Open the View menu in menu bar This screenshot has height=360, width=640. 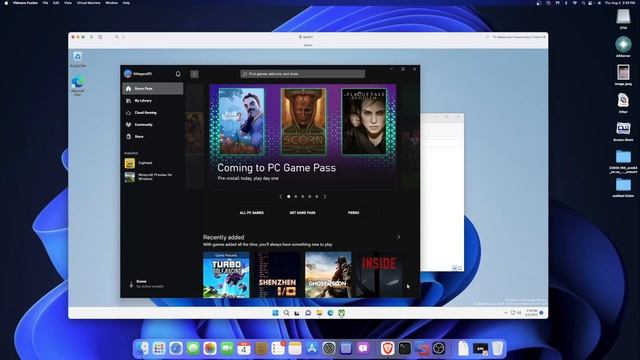[68, 3]
